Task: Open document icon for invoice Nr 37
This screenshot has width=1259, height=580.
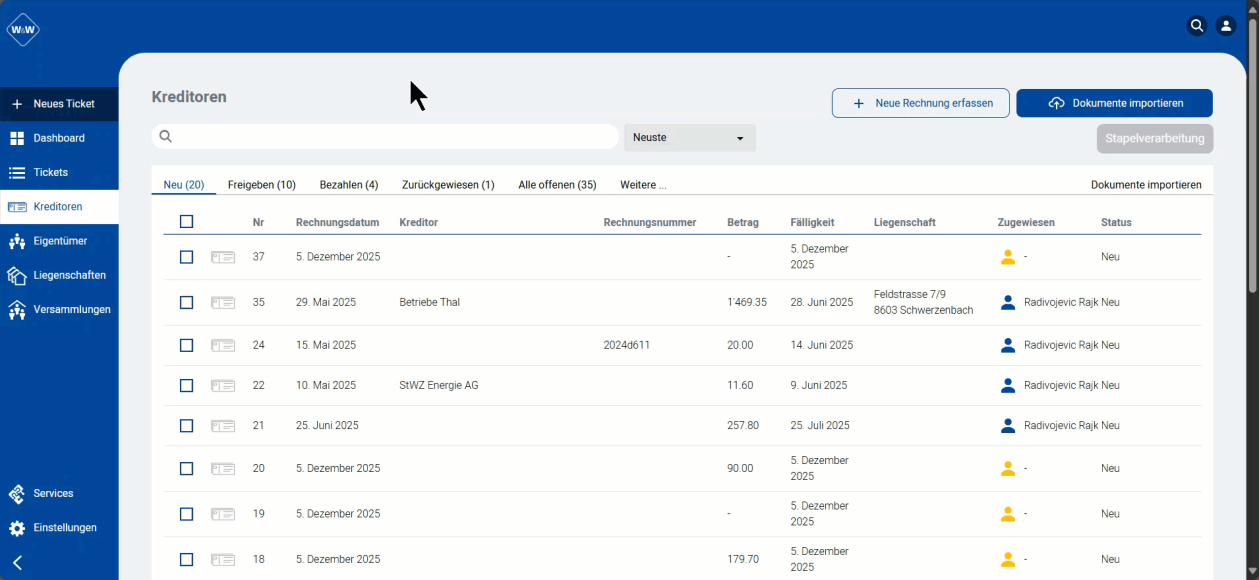Action: click(x=223, y=257)
